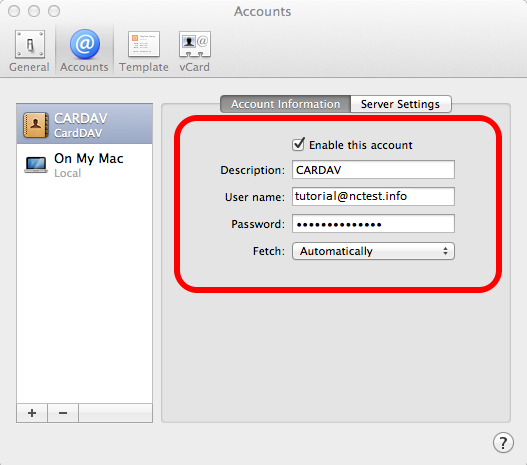The image size is (527, 465).
Task: Click the CARDAV address book icon
Action: (35, 125)
